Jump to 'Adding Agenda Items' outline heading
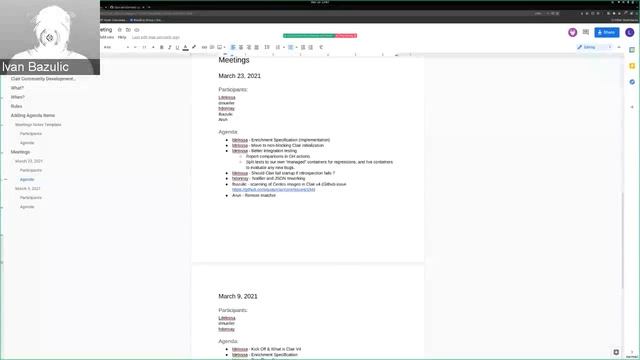Screen dimensions: 640x360 [x=33, y=116]
